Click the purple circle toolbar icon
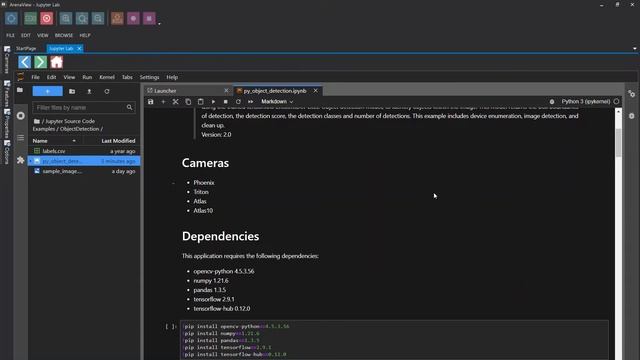The image size is (640, 360). coord(133,18)
